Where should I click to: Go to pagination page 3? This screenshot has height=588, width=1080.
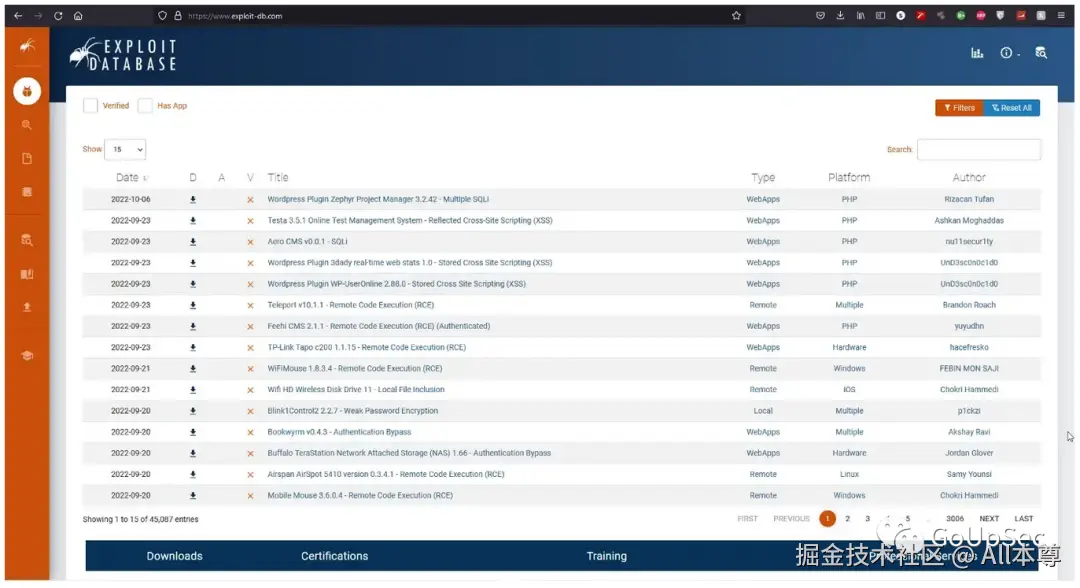click(867, 519)
